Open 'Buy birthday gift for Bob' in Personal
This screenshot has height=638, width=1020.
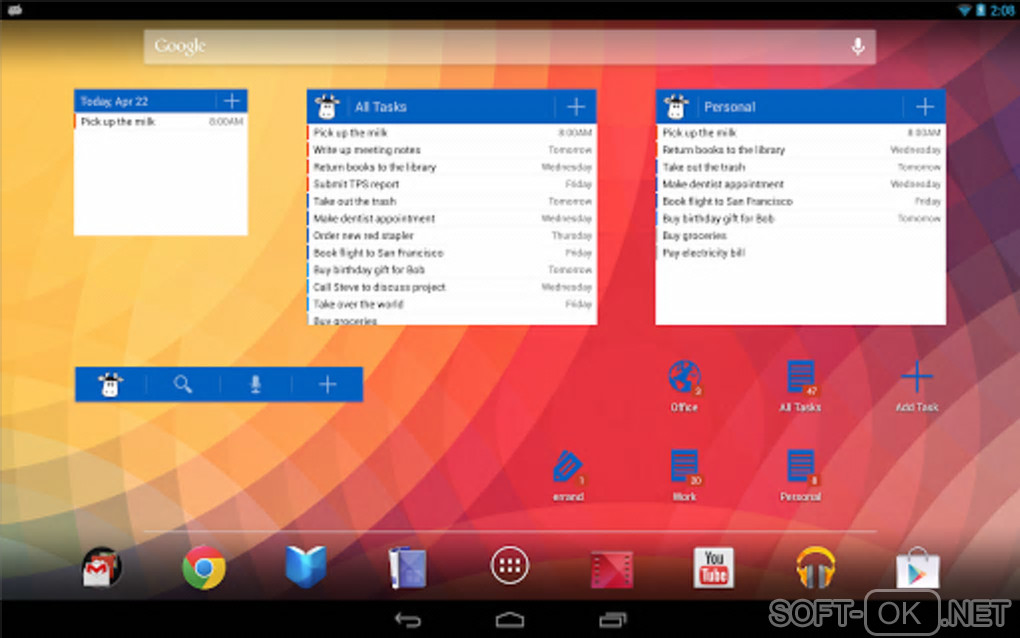point(801,219)
